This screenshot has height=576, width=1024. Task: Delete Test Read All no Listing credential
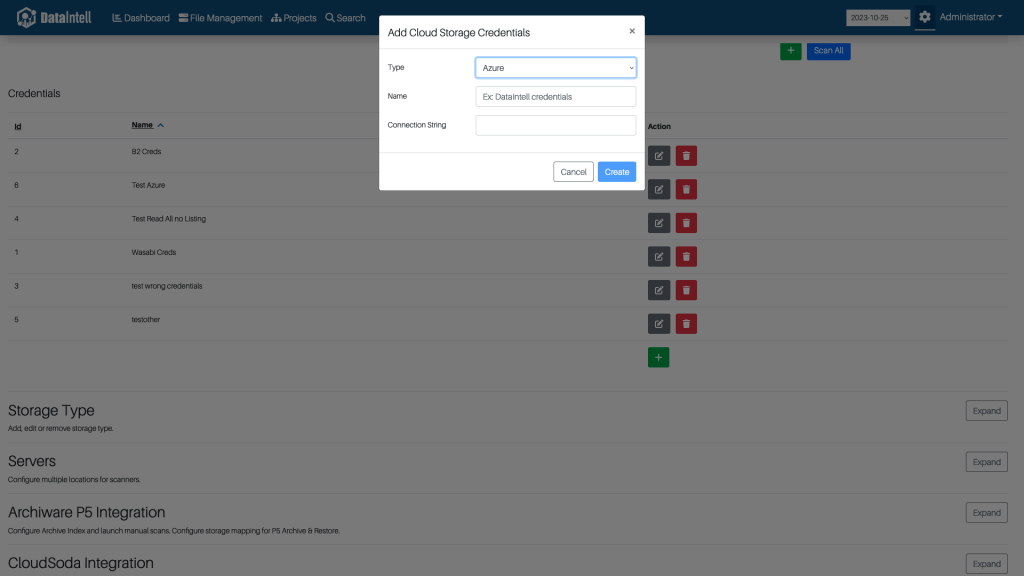point(686,223)
